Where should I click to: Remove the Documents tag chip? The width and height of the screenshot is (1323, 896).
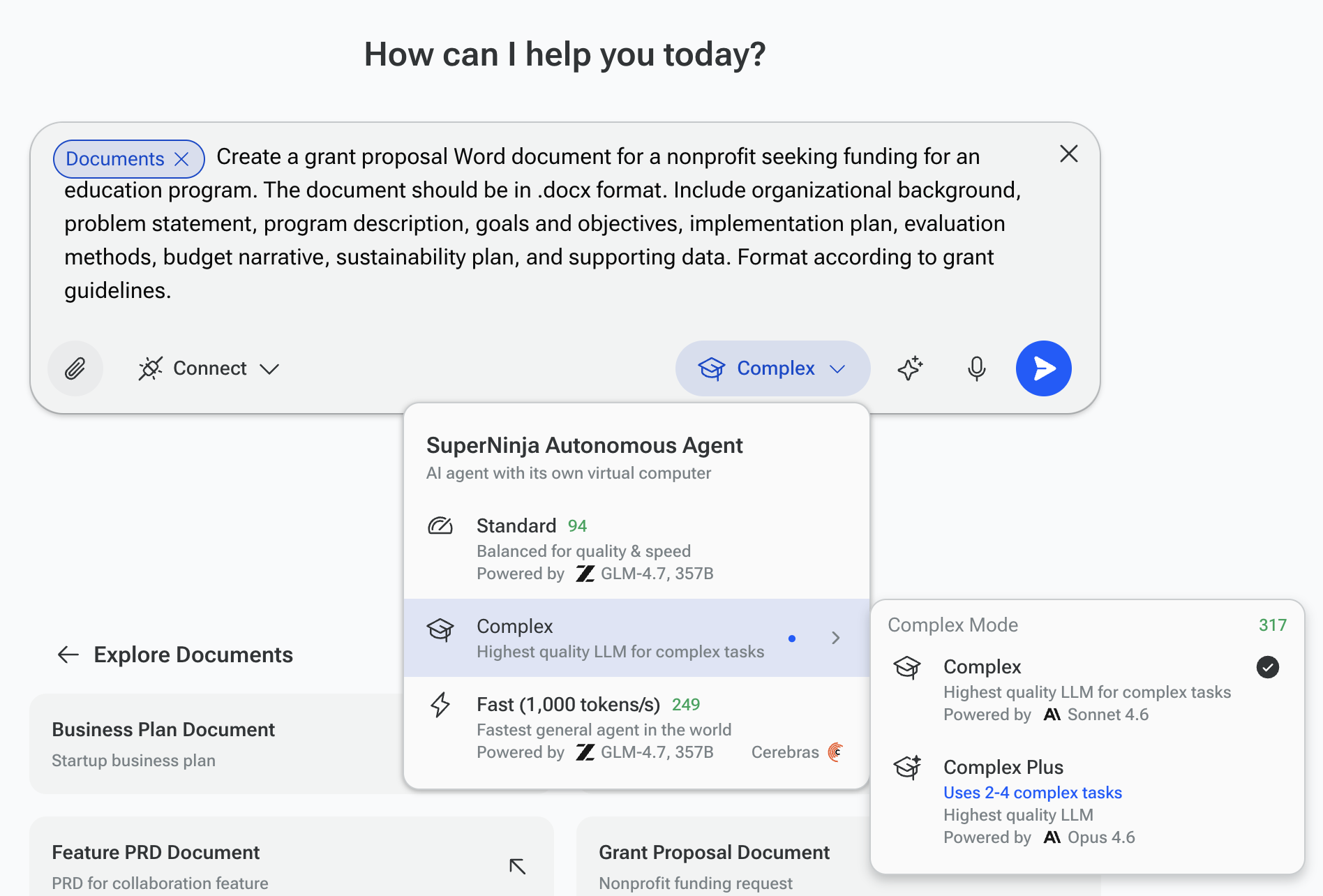click(181, 159)
